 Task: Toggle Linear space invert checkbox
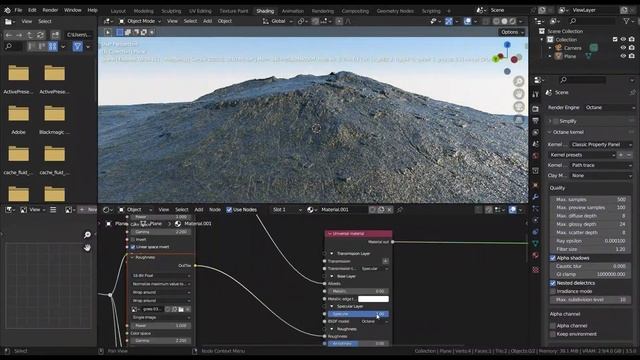133,247
